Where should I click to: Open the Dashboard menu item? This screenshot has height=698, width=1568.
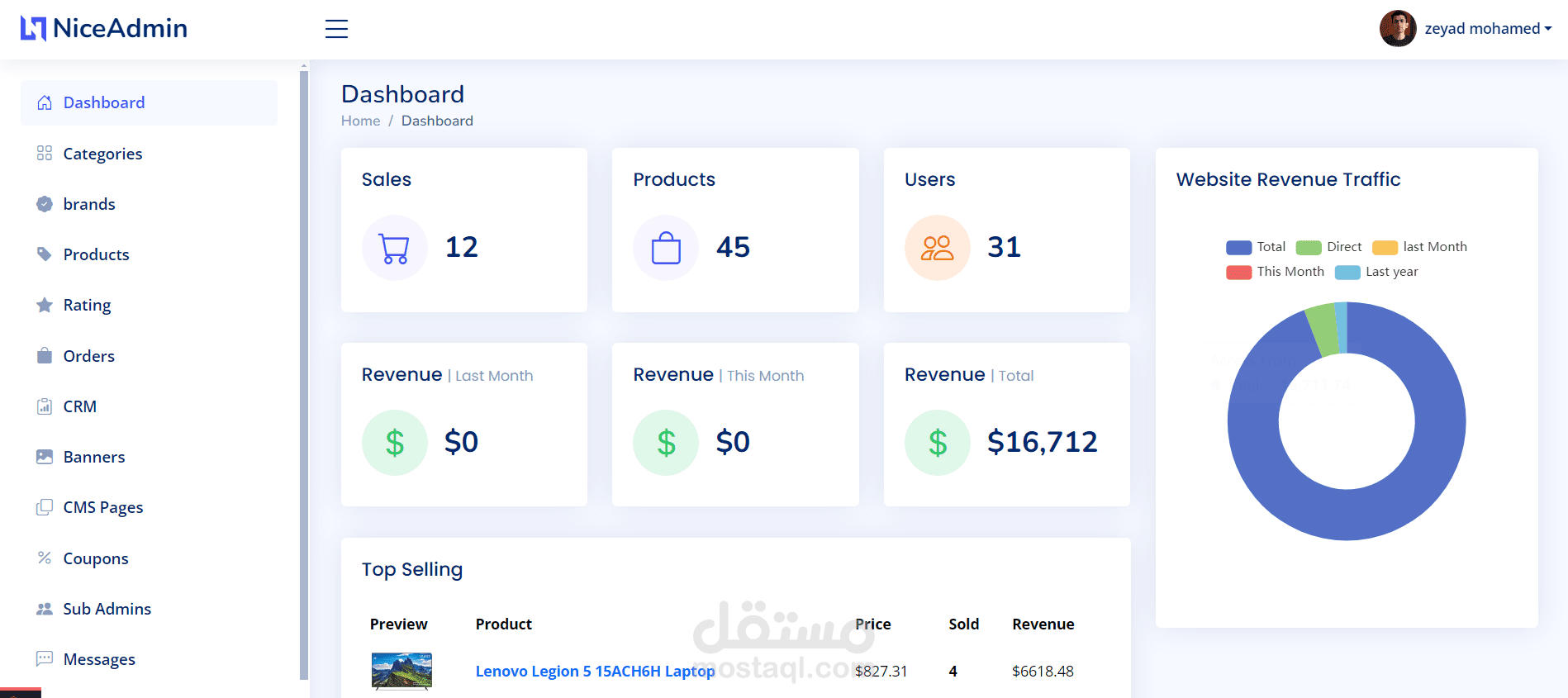(149, 102)
